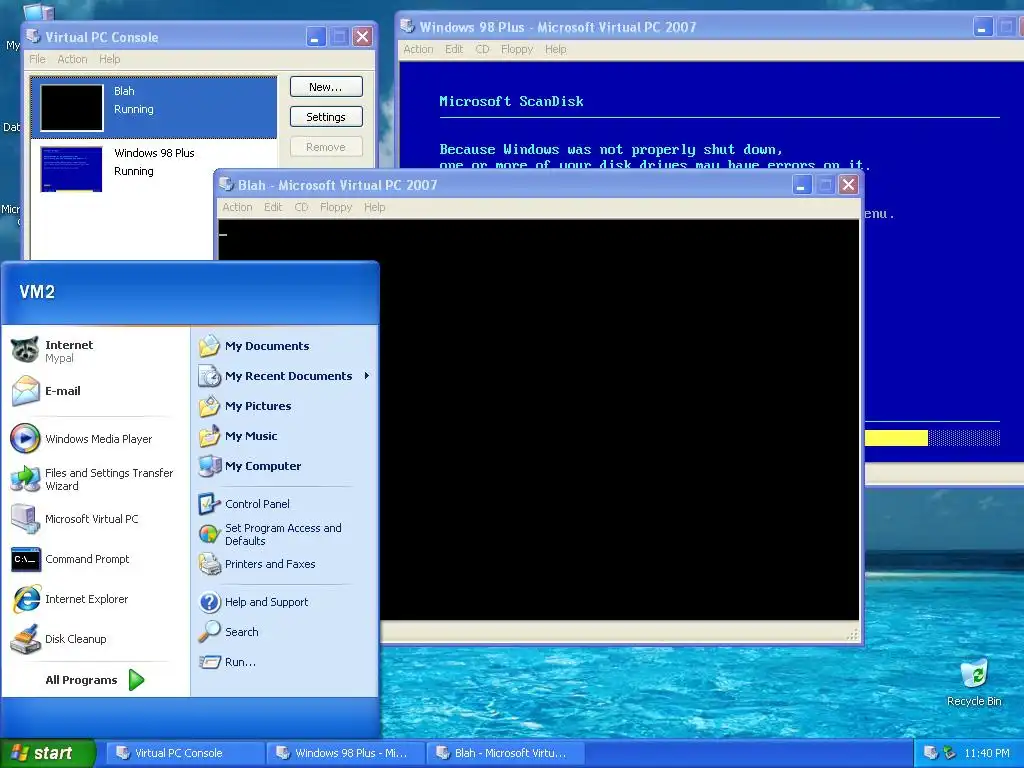This screenshot has height=768, width=1024.
Task: Open Floppy menu in Blah window
Action: tap(336, 207)
